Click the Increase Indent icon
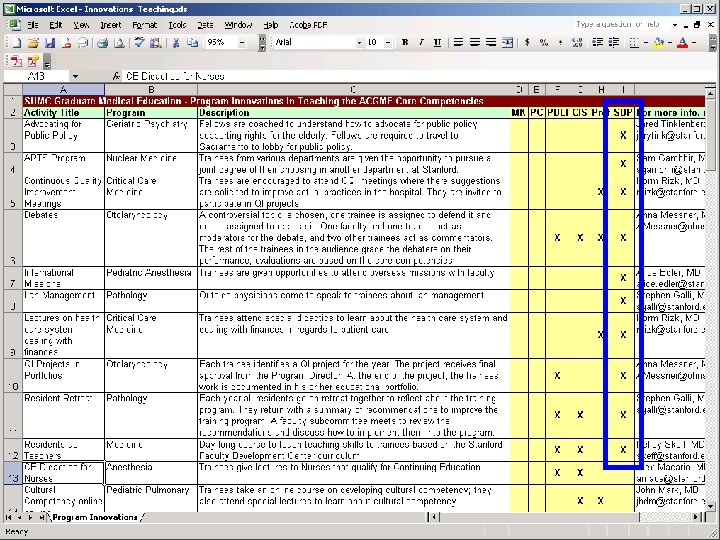720x540 pixels. tap(613, 43)
